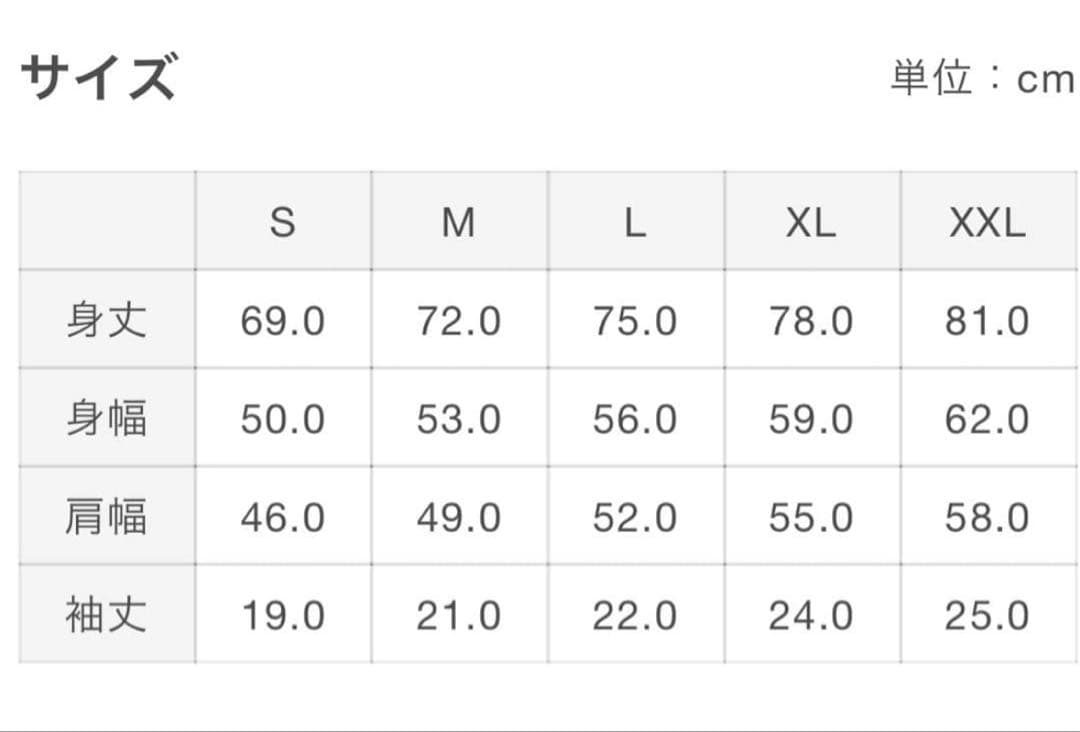Click the 肩幅 row header
Image resolution: width=1080 pixels, height=732 pixels.
click(x=106, y=516)
